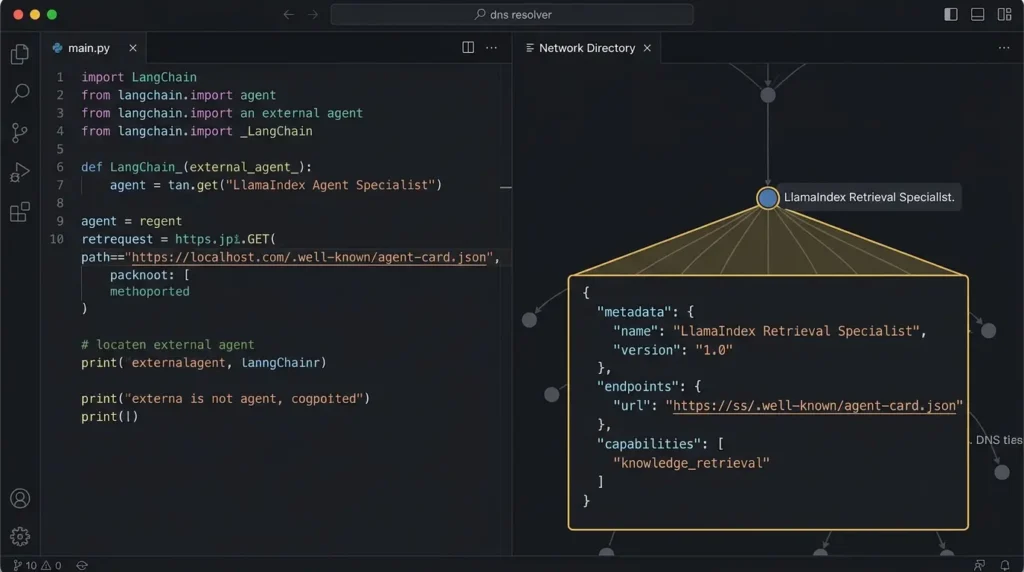Click the "methoported" text in code
The image size is (1024, 572).
tap(150, 291)
